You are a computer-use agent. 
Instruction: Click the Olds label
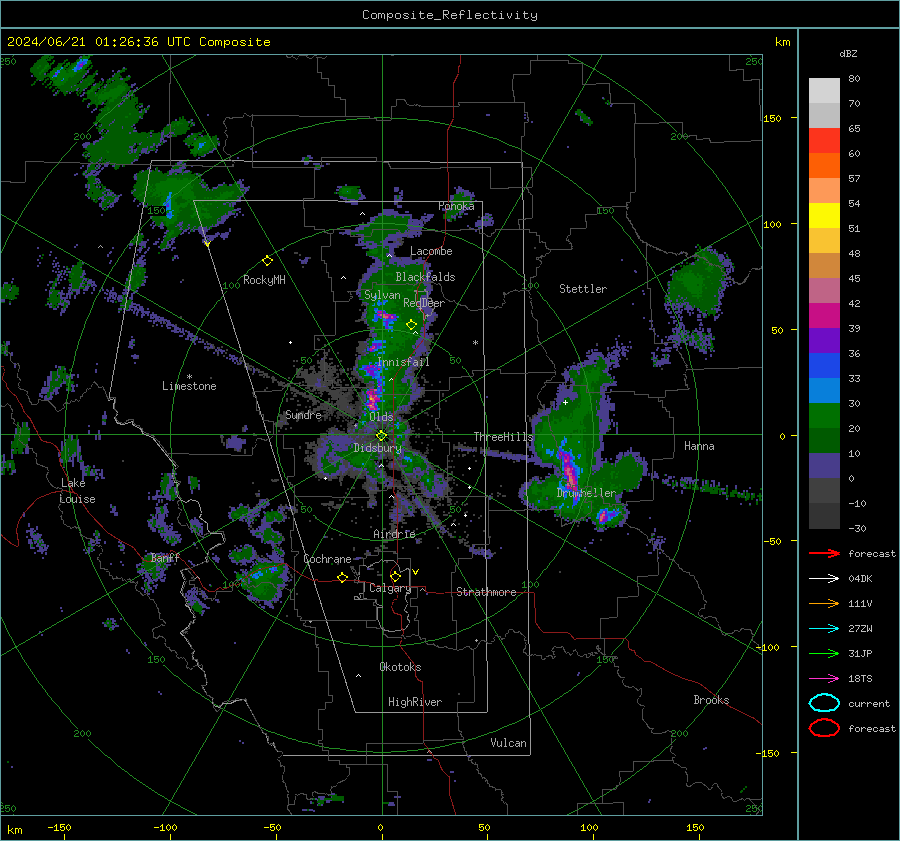point(381,417)
